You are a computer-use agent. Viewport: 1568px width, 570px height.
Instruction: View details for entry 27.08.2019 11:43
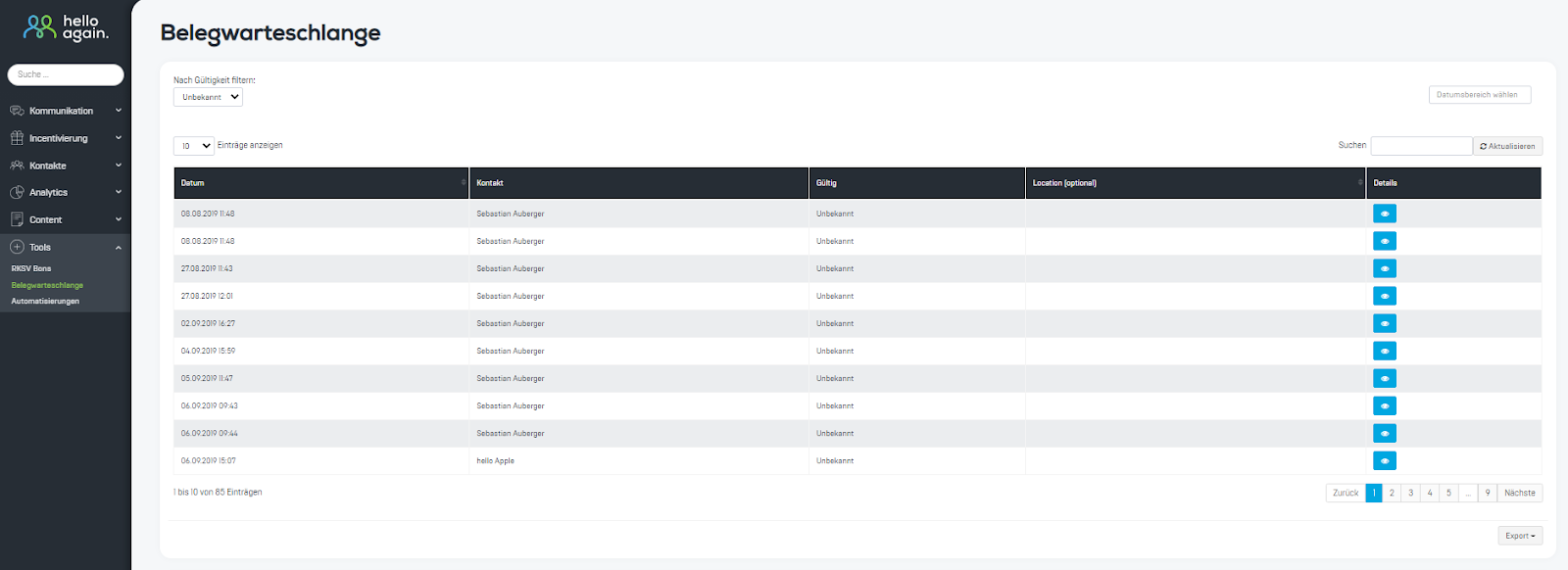pyautogui.click(x=1385, y=268)
